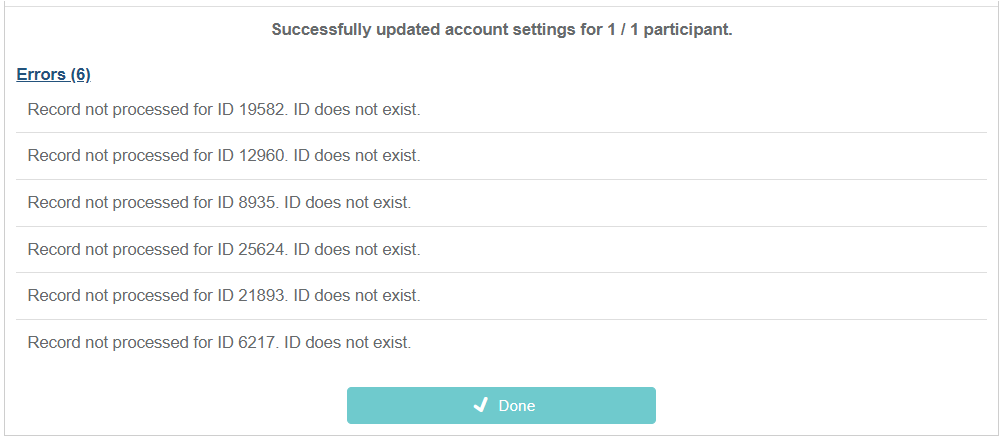Click "ID does not exist" in the 19582 row
Image resolution: width=1002 pixels, height=440 pixels.
click(357, 110)
